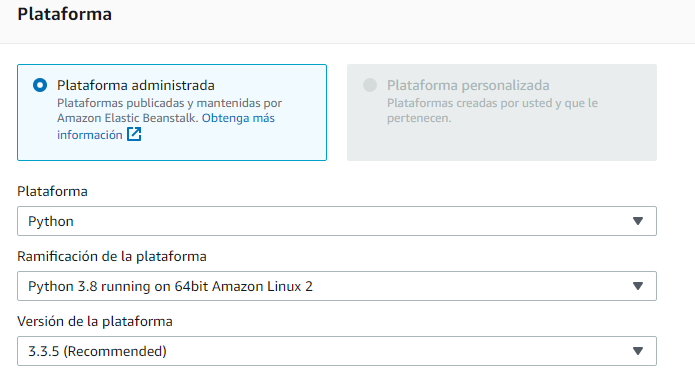Click the arrow of the Python dropdown
The height and width of the screenshot is (382, 695).
tap(638, 221)
